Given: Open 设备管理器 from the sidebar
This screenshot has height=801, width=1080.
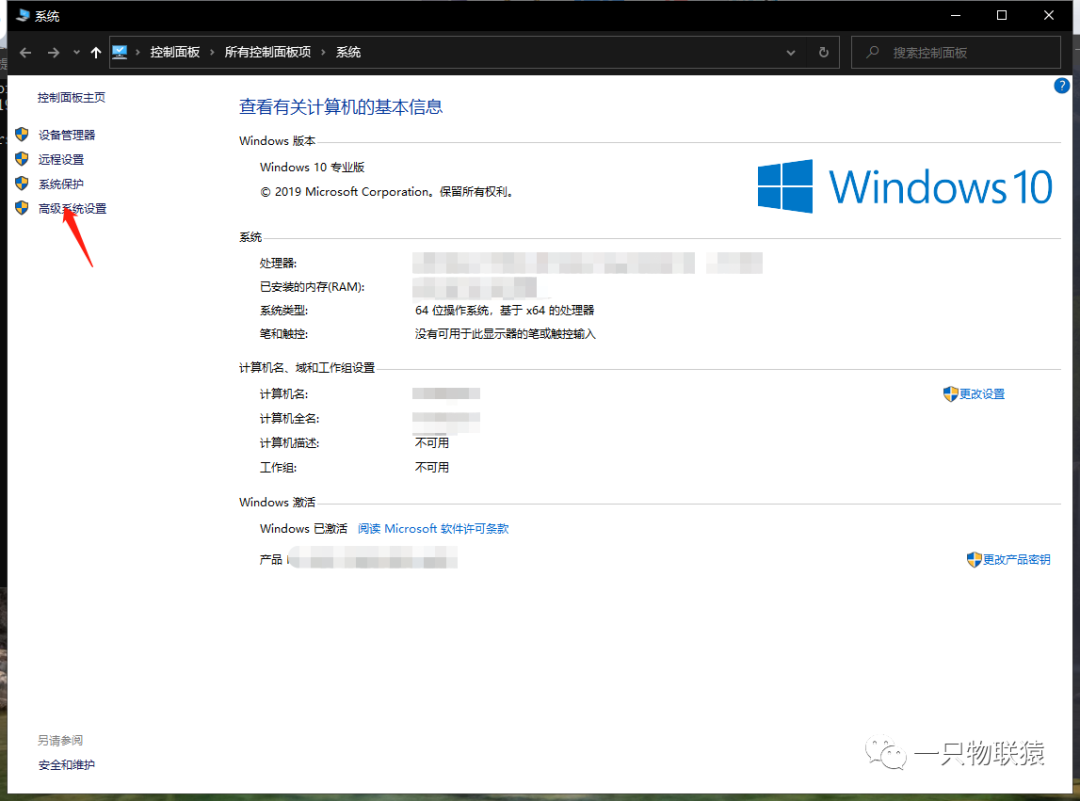Looking at the screenshot, I should [67, 135].
